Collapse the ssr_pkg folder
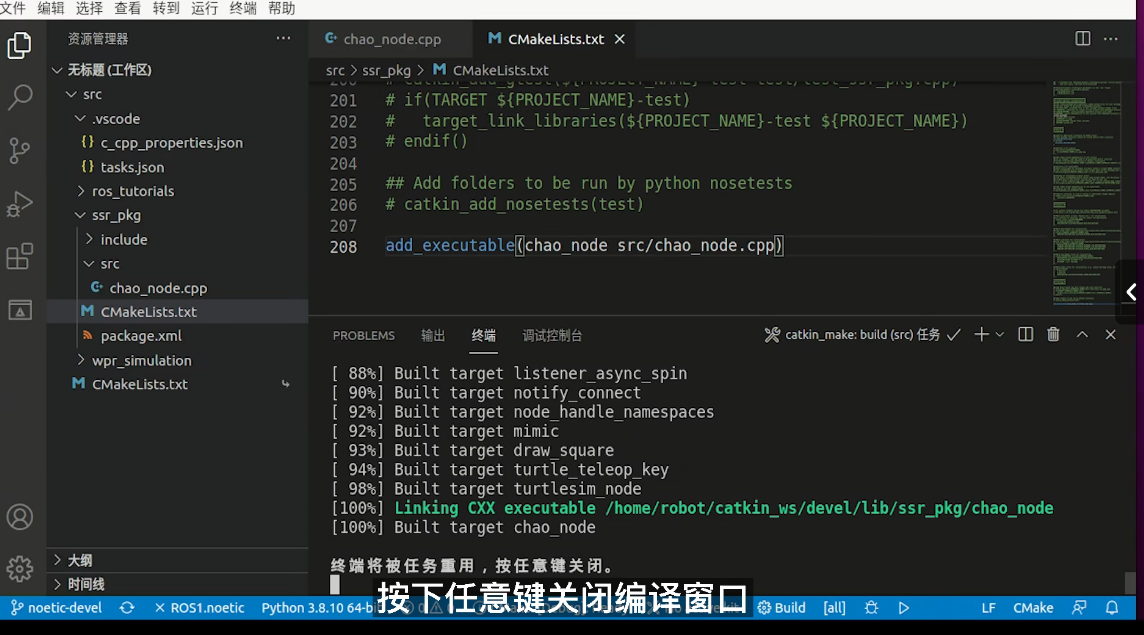 tap(115, 215)
